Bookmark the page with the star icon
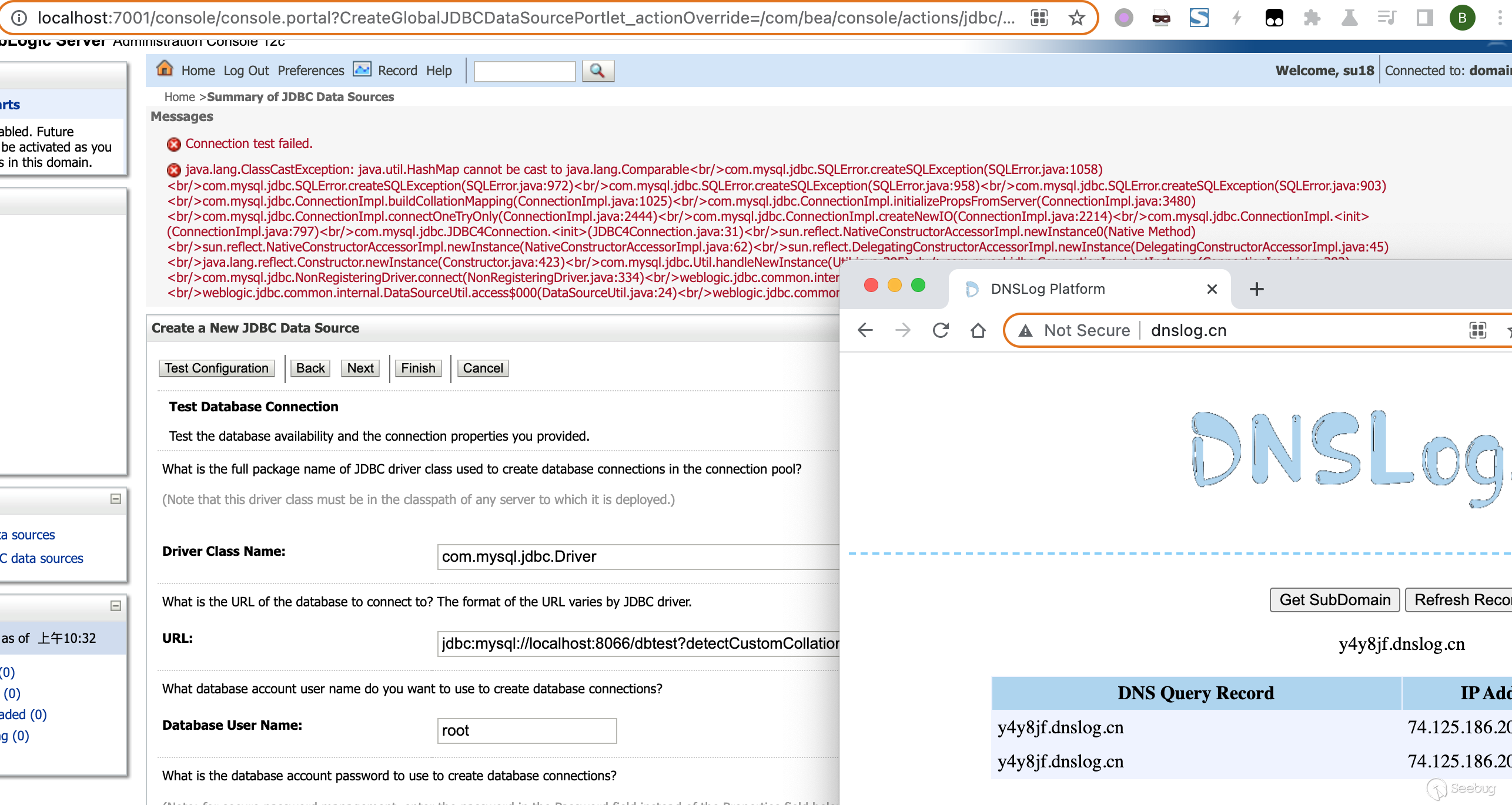 (x=1076, y=18)
